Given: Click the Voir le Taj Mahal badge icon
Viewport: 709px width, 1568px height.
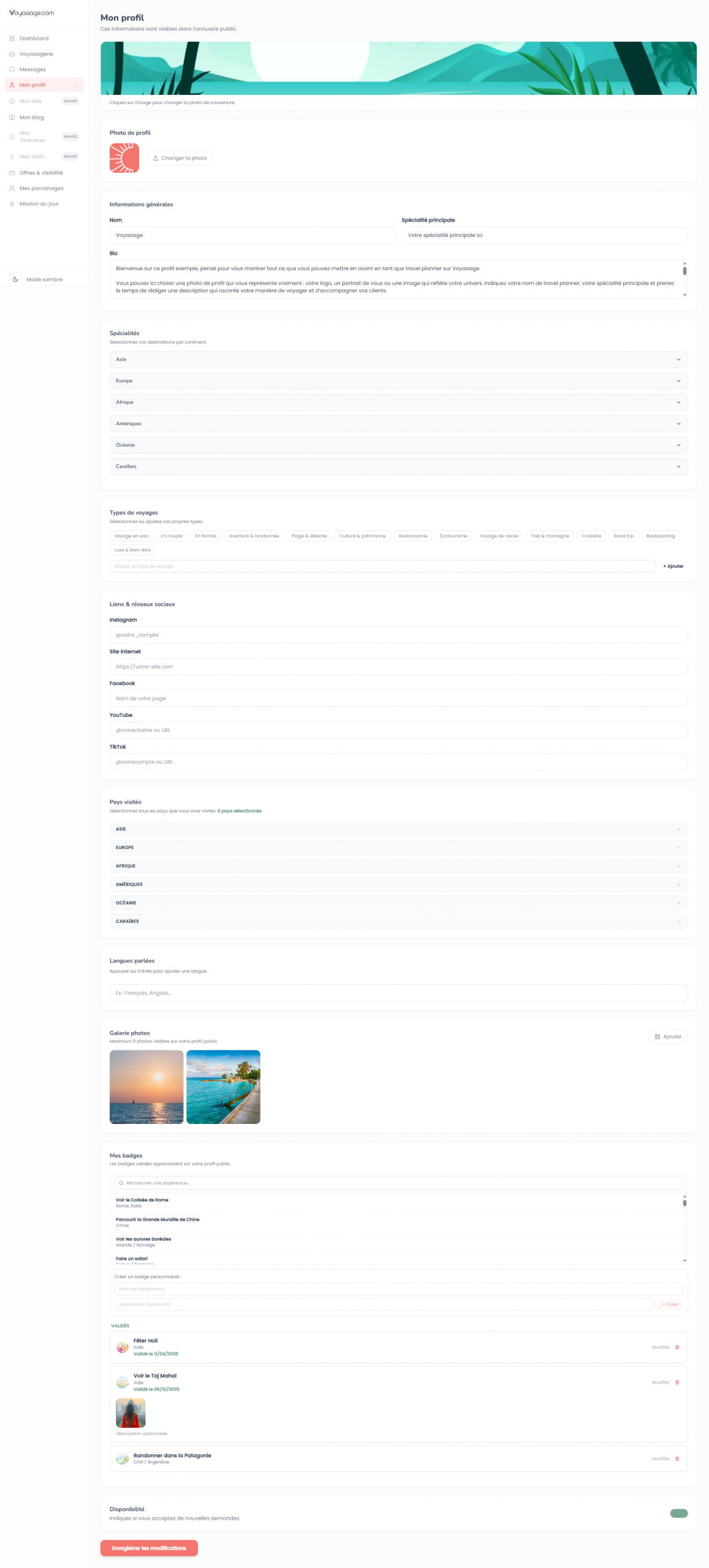Looking at the screenshot, I should pos(123,1382).
